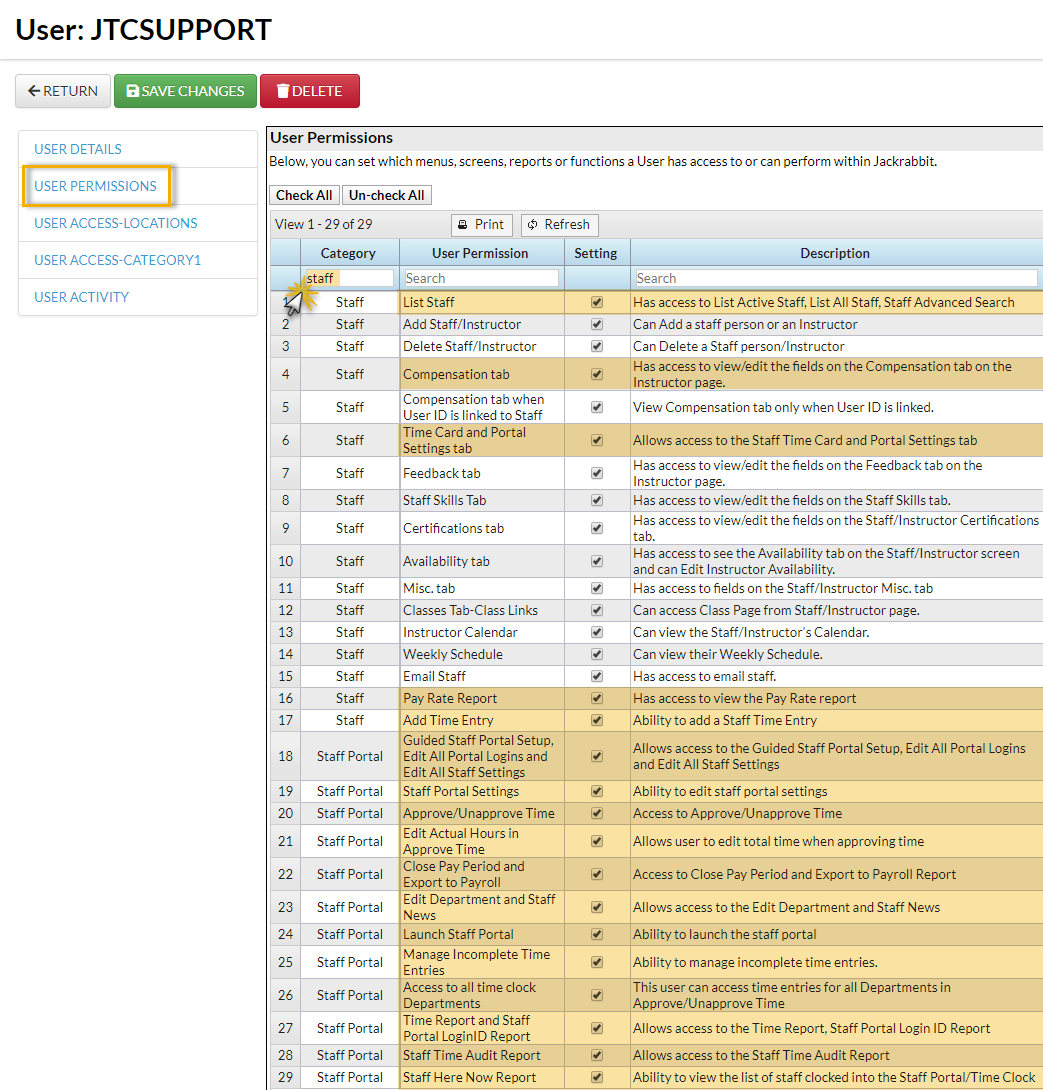
Task: Click the Return button
Action: point(63,91)
